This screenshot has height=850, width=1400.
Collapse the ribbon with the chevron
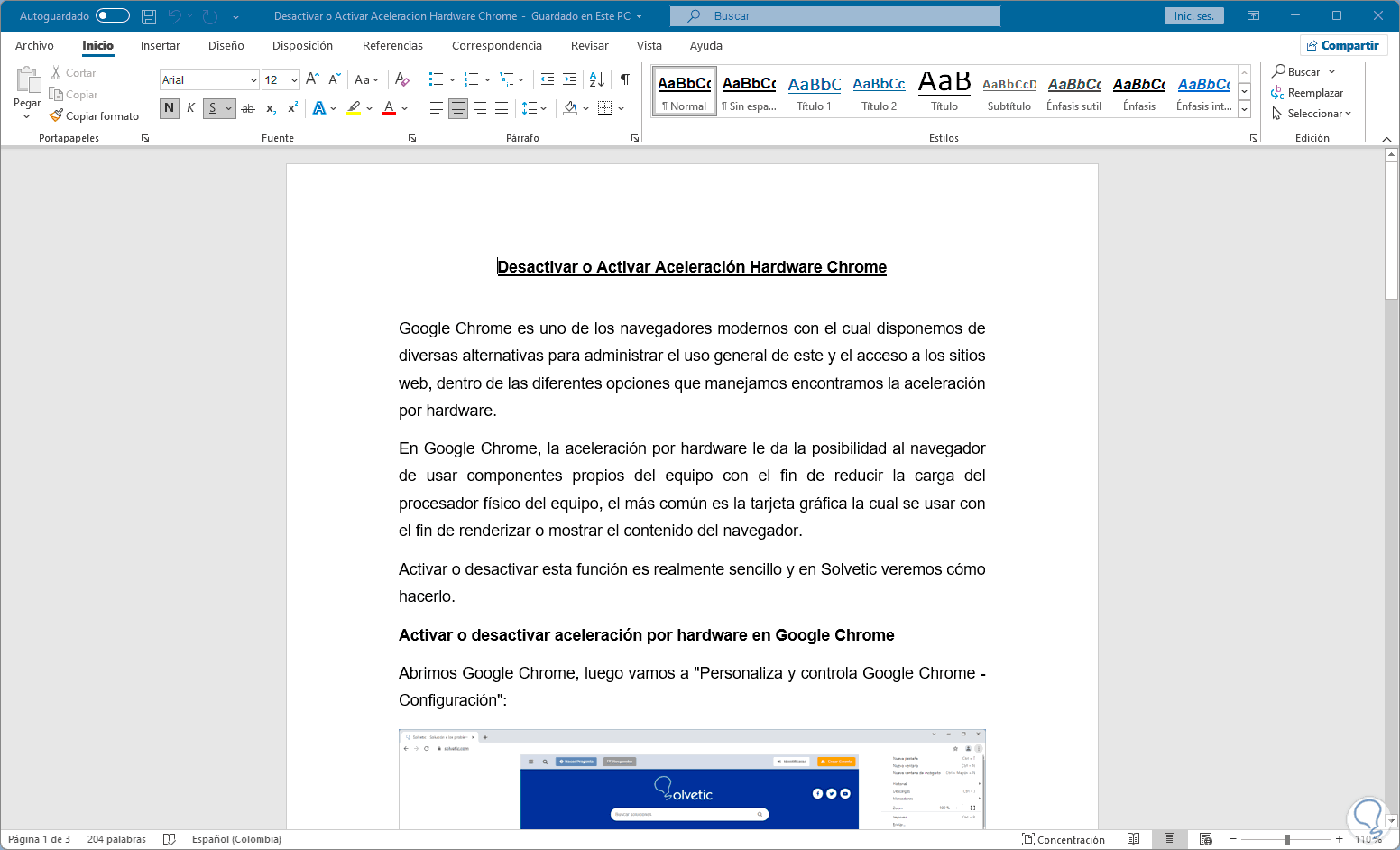pos(1386,139)
